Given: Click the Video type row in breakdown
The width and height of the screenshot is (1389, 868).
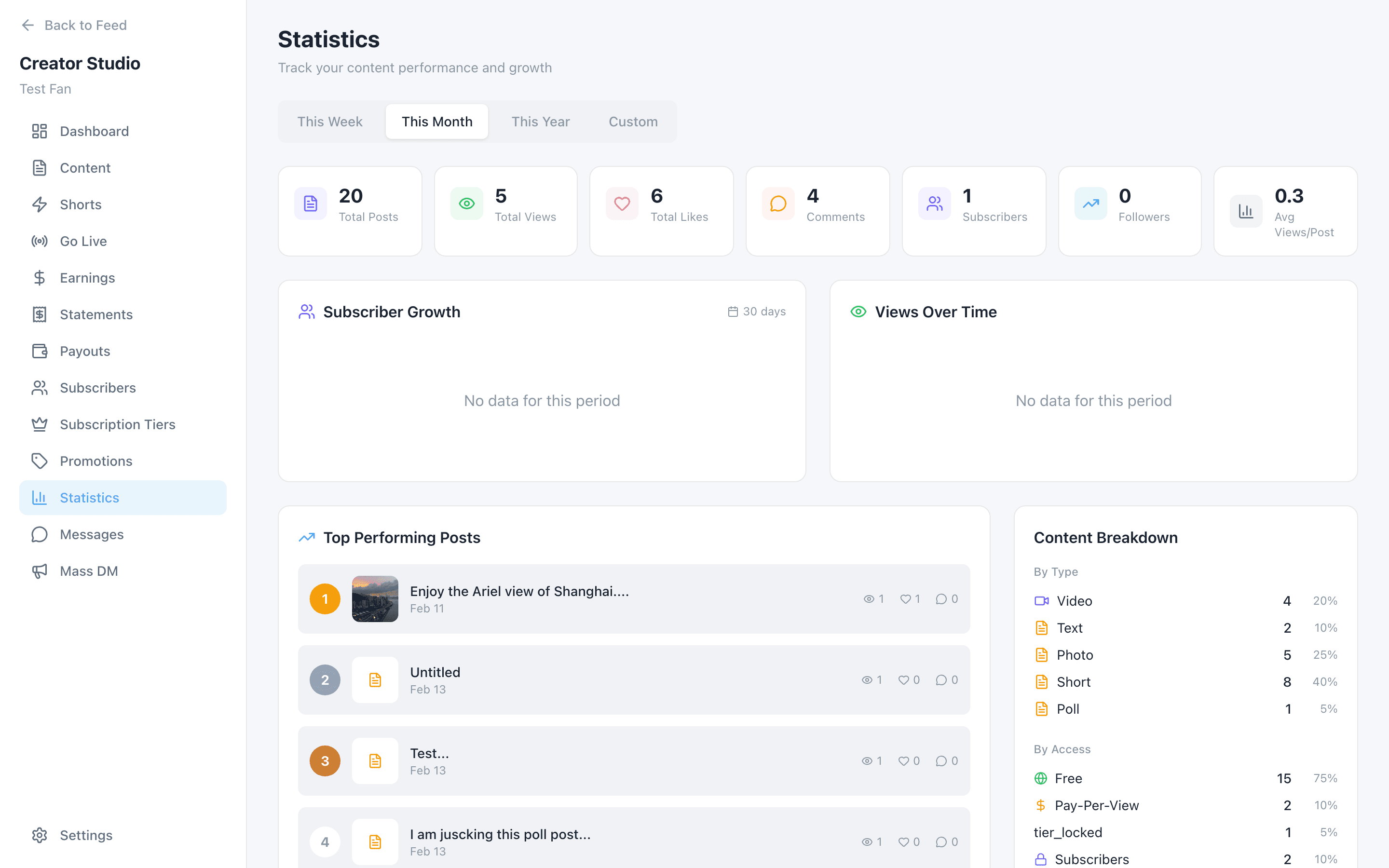Looking at the screenshot, I should 1185,601.
